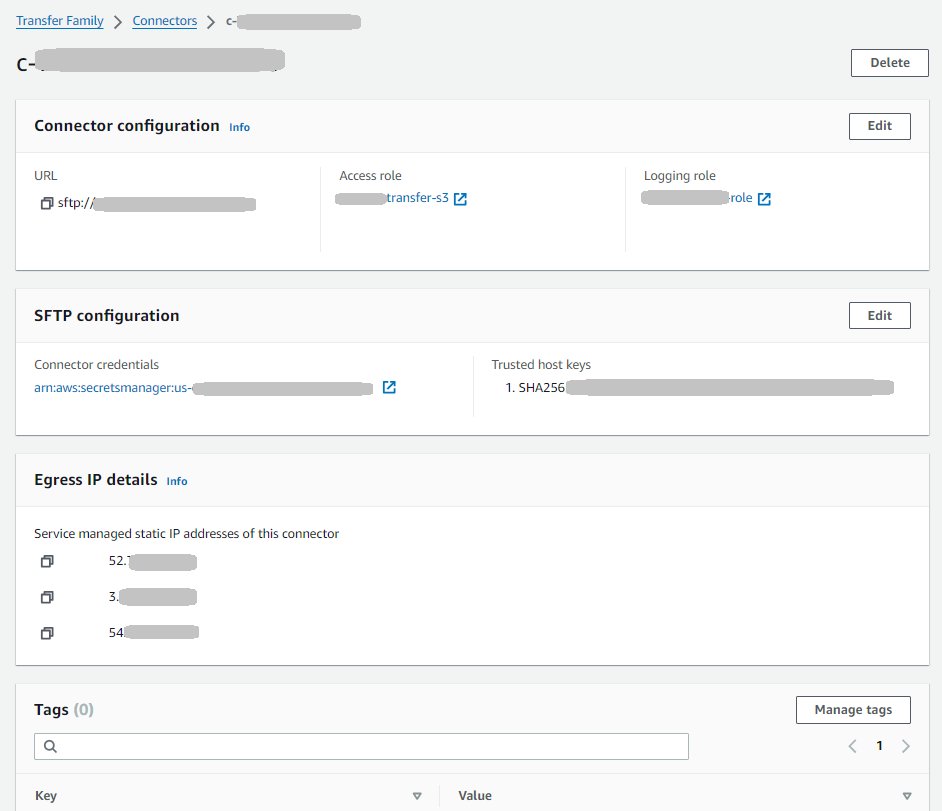Click the Value column header
This screenshot has width=942, height=811.
[475, 796]
